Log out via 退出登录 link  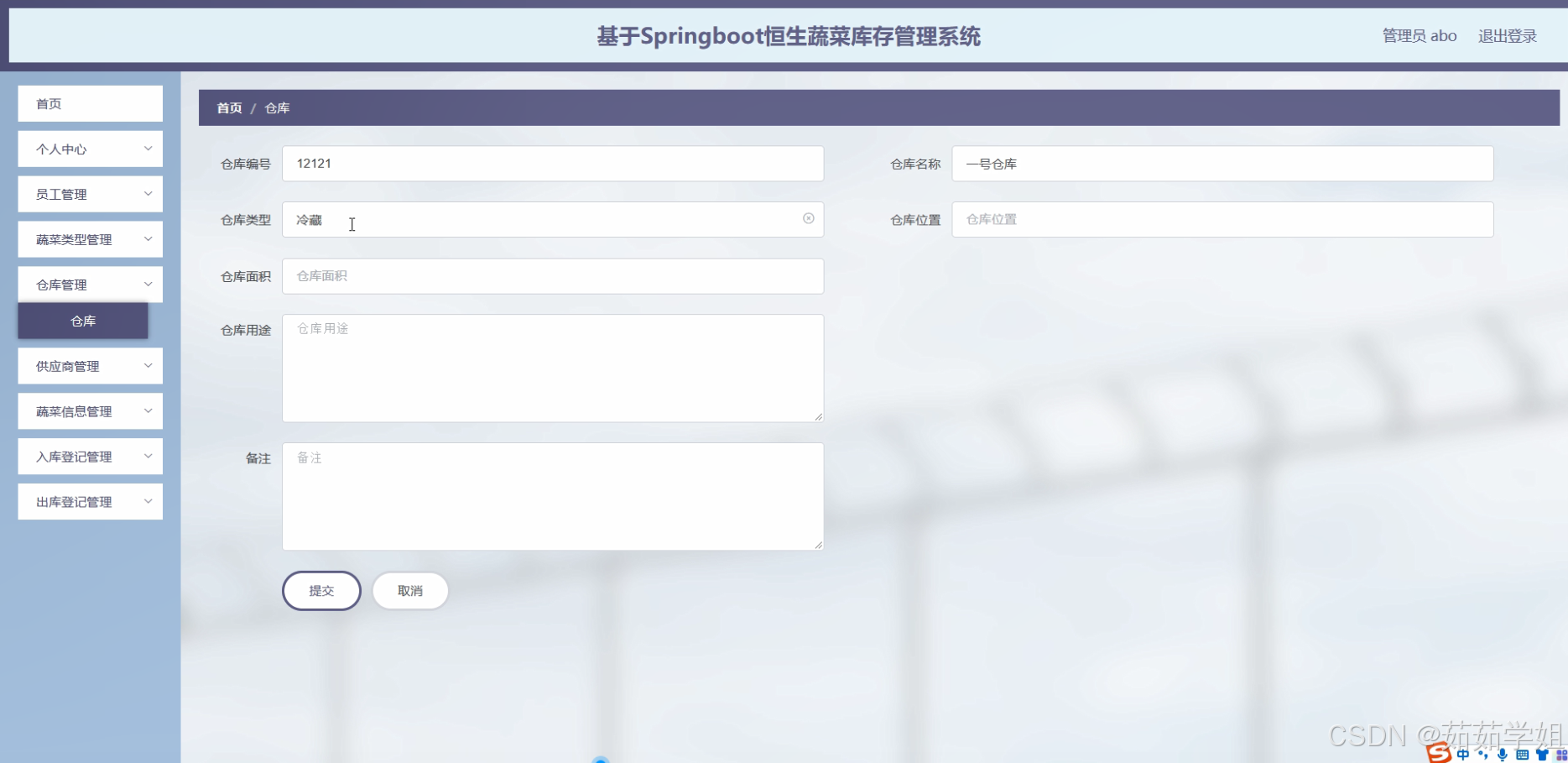click(1508, 36)
